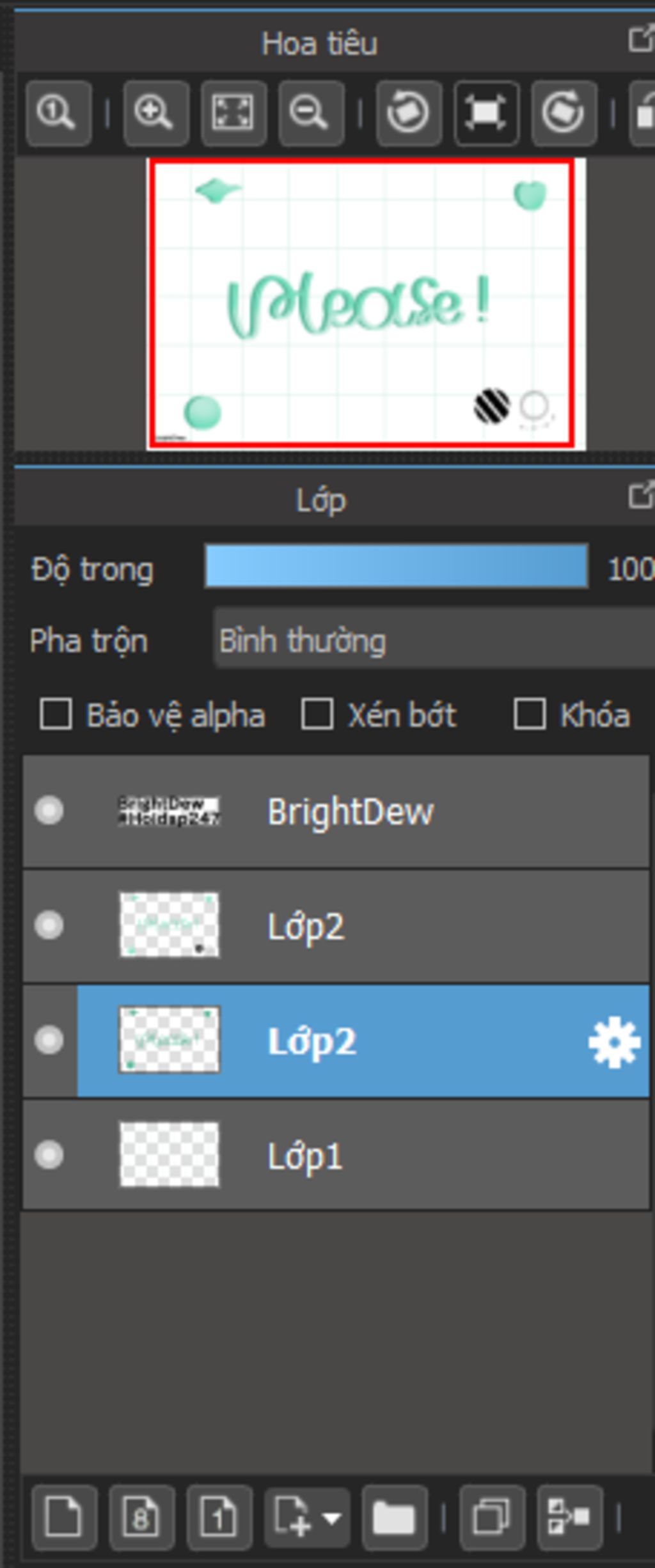Duplicate the current layer

coord(493,1518)
